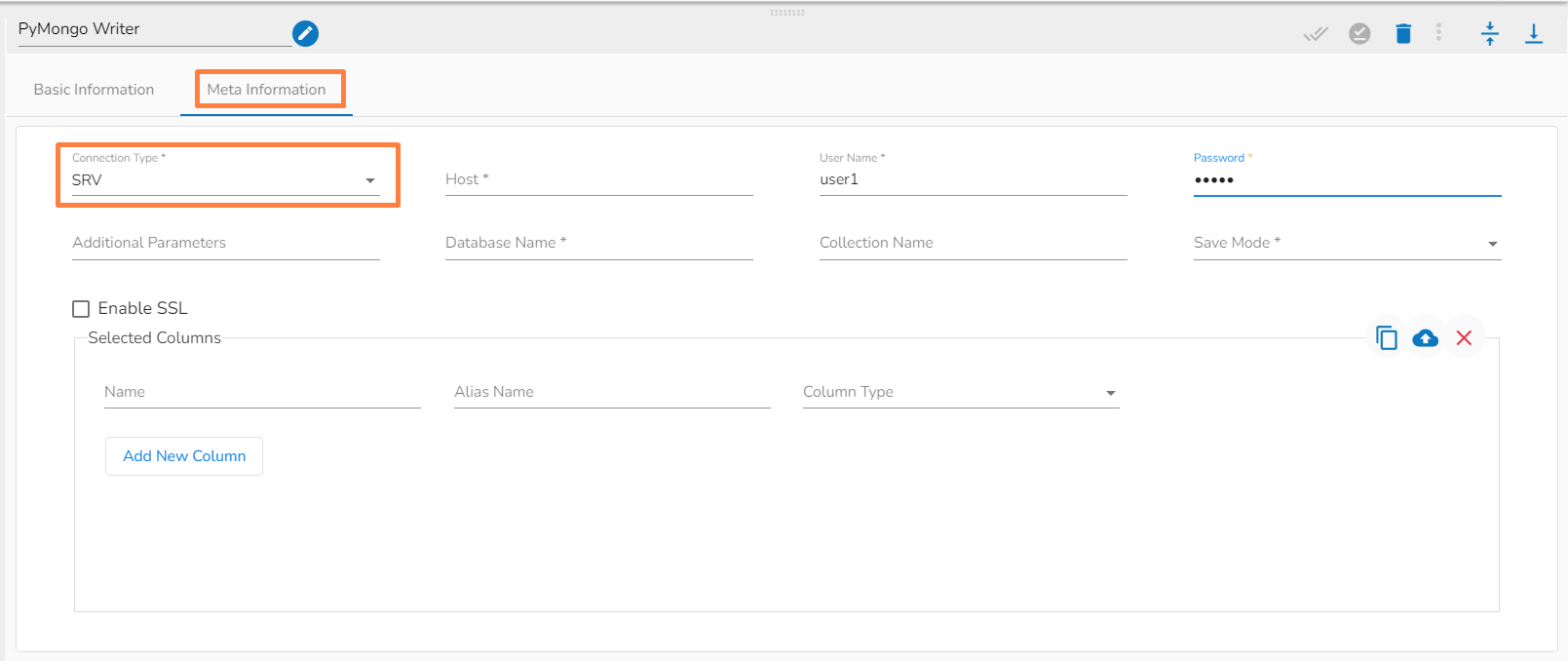1568x661 pixels.
Task: Click the red X icon in Selected Columns
Action: point(1464,338)
